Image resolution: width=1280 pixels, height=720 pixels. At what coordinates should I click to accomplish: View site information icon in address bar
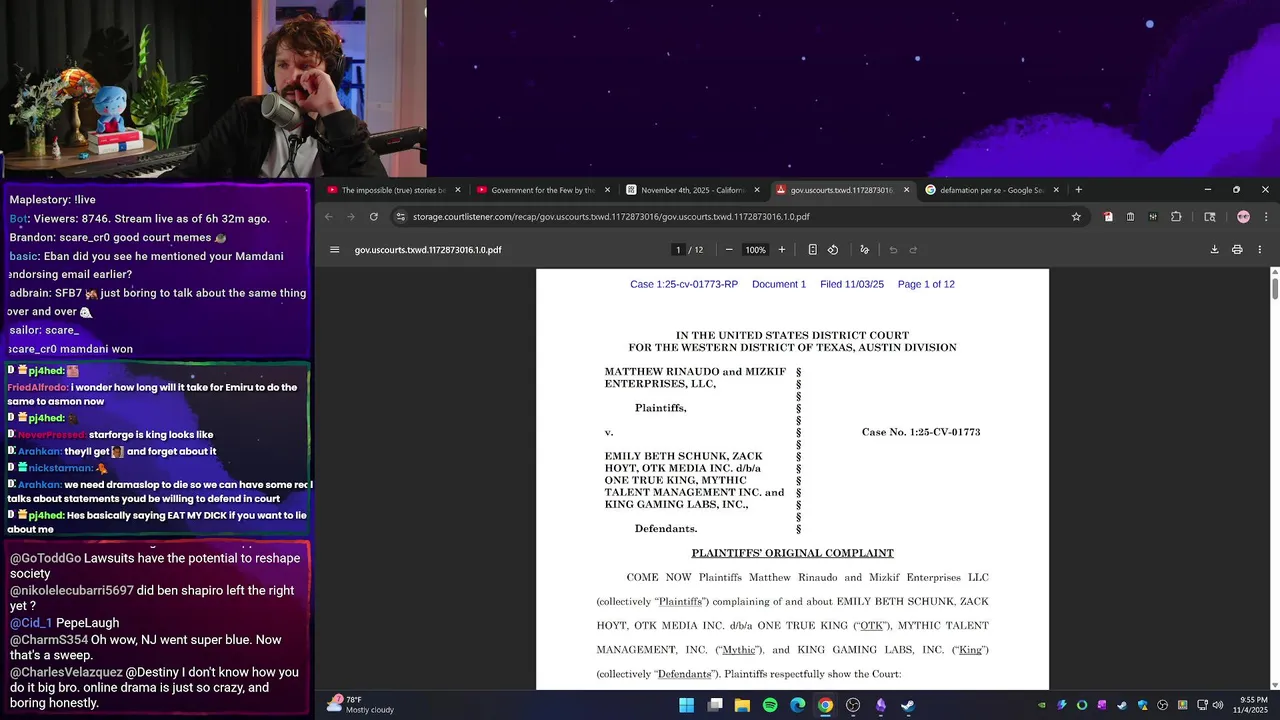(401, 217)
